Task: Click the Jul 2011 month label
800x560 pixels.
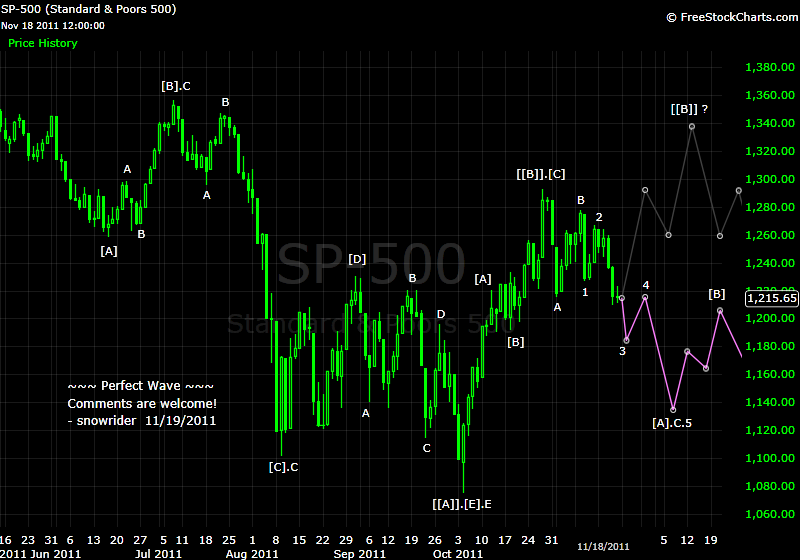Action: point(158,554)
